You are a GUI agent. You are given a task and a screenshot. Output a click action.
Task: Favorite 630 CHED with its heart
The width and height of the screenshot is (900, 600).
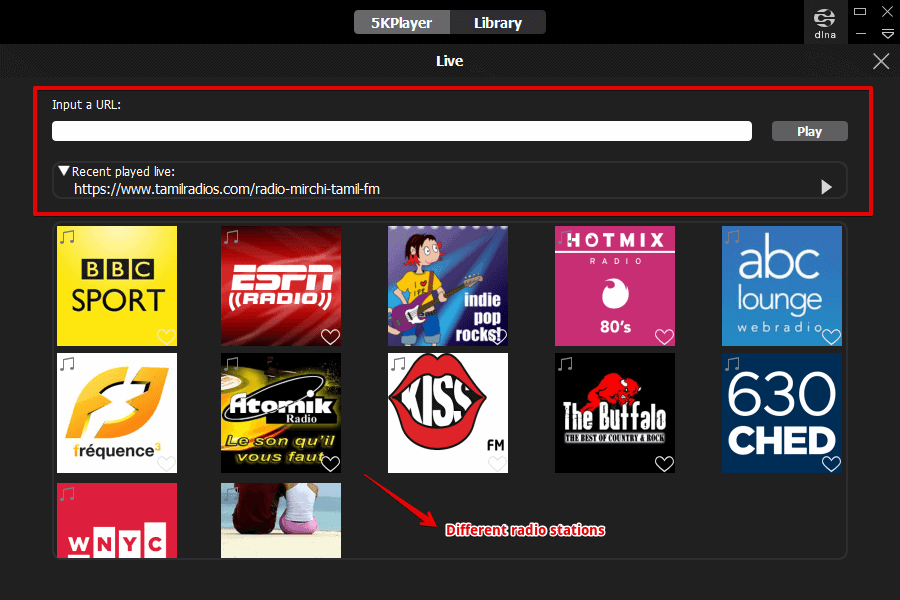[x=832, y=463]
